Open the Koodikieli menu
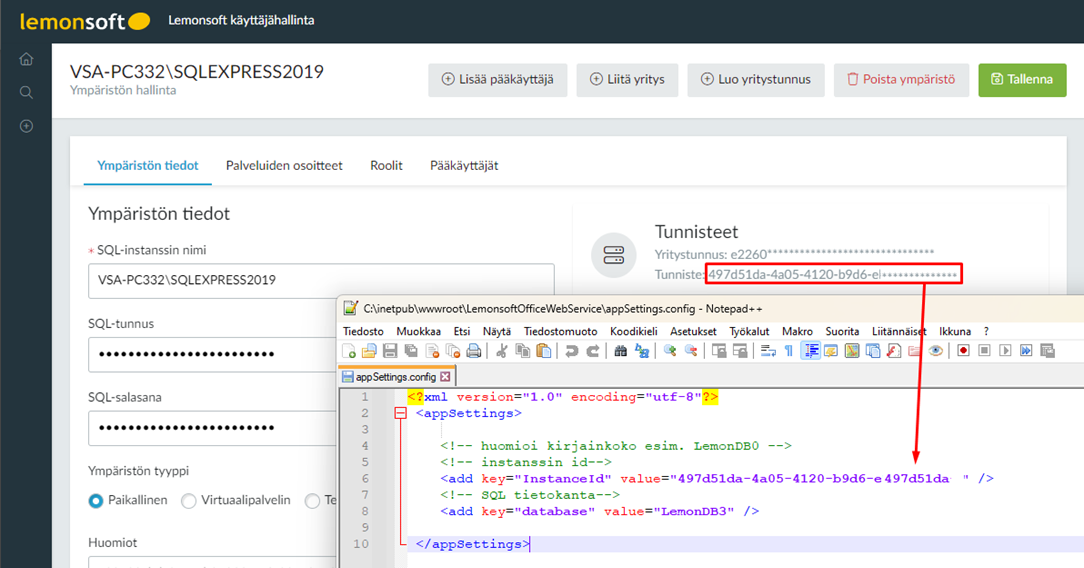This screenshot has width=1084, height=568. 633,332
